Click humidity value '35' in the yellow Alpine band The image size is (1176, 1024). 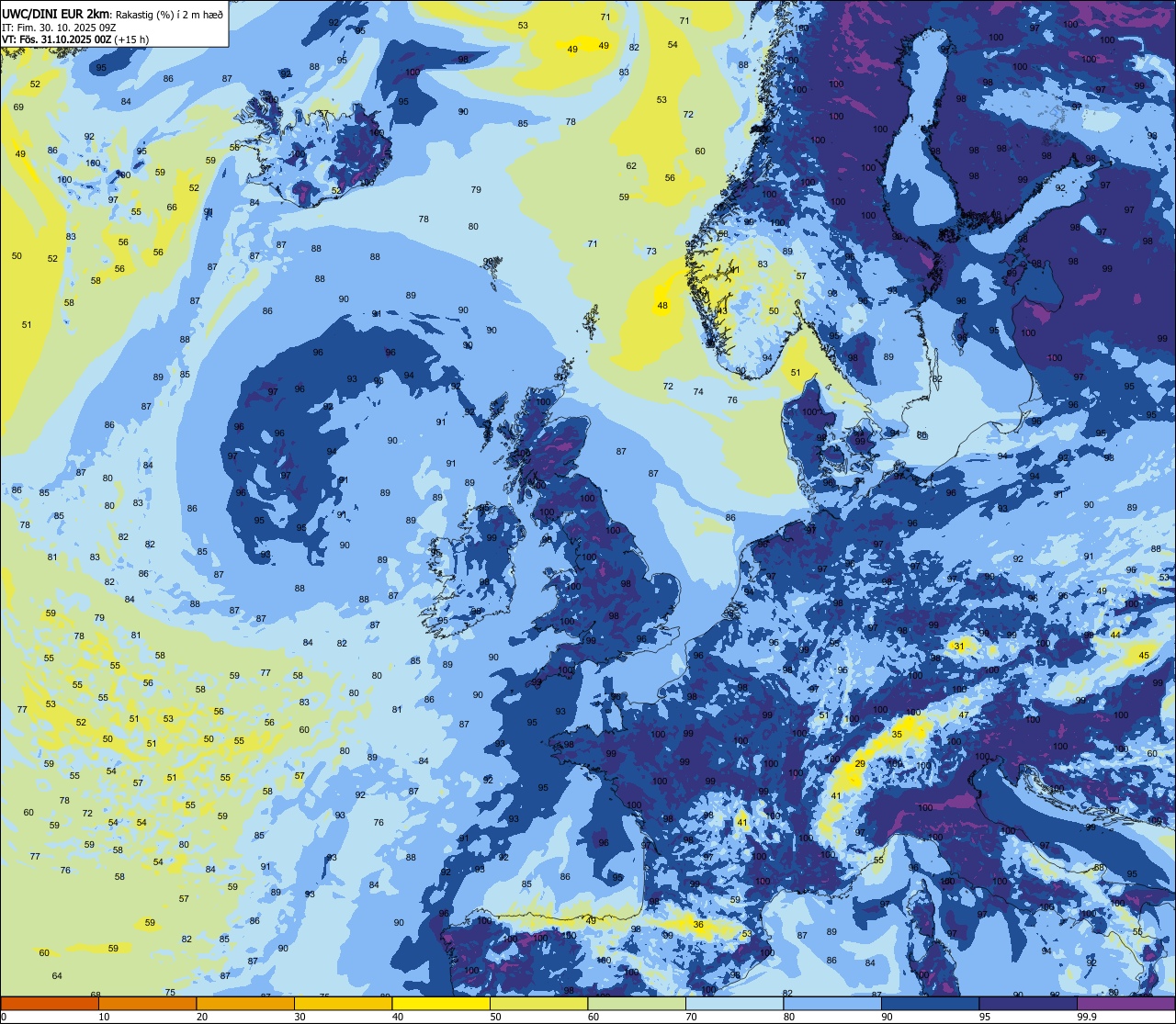pyautogui.click(x=898, y=734)
